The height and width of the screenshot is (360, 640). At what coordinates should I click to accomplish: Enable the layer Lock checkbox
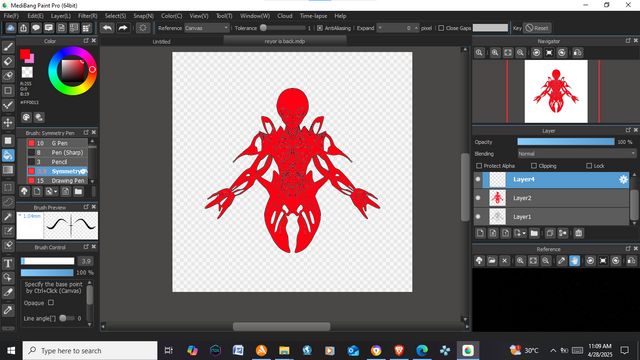coord(589,166)
